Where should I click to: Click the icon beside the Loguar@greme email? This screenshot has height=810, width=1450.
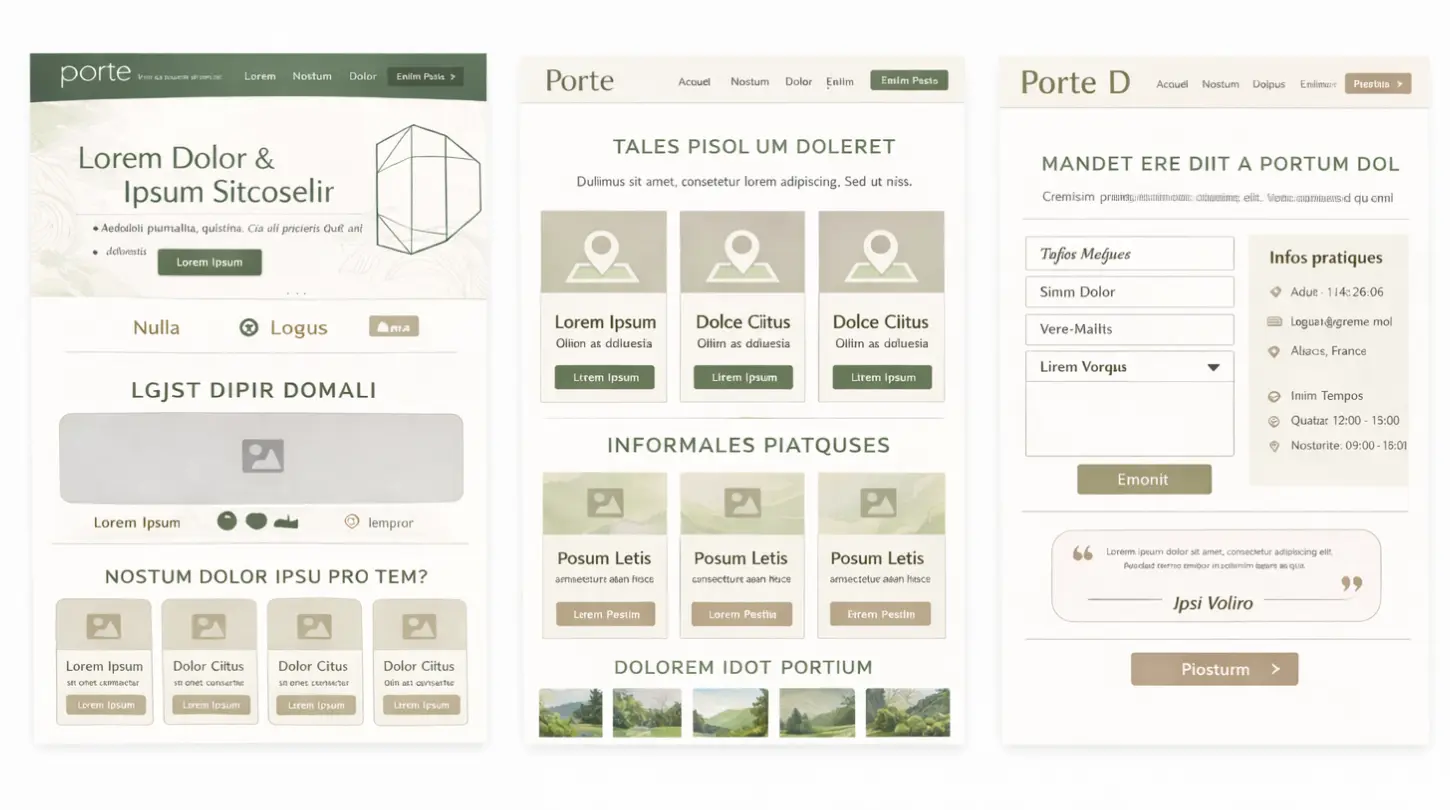(x=1274, y=322)
